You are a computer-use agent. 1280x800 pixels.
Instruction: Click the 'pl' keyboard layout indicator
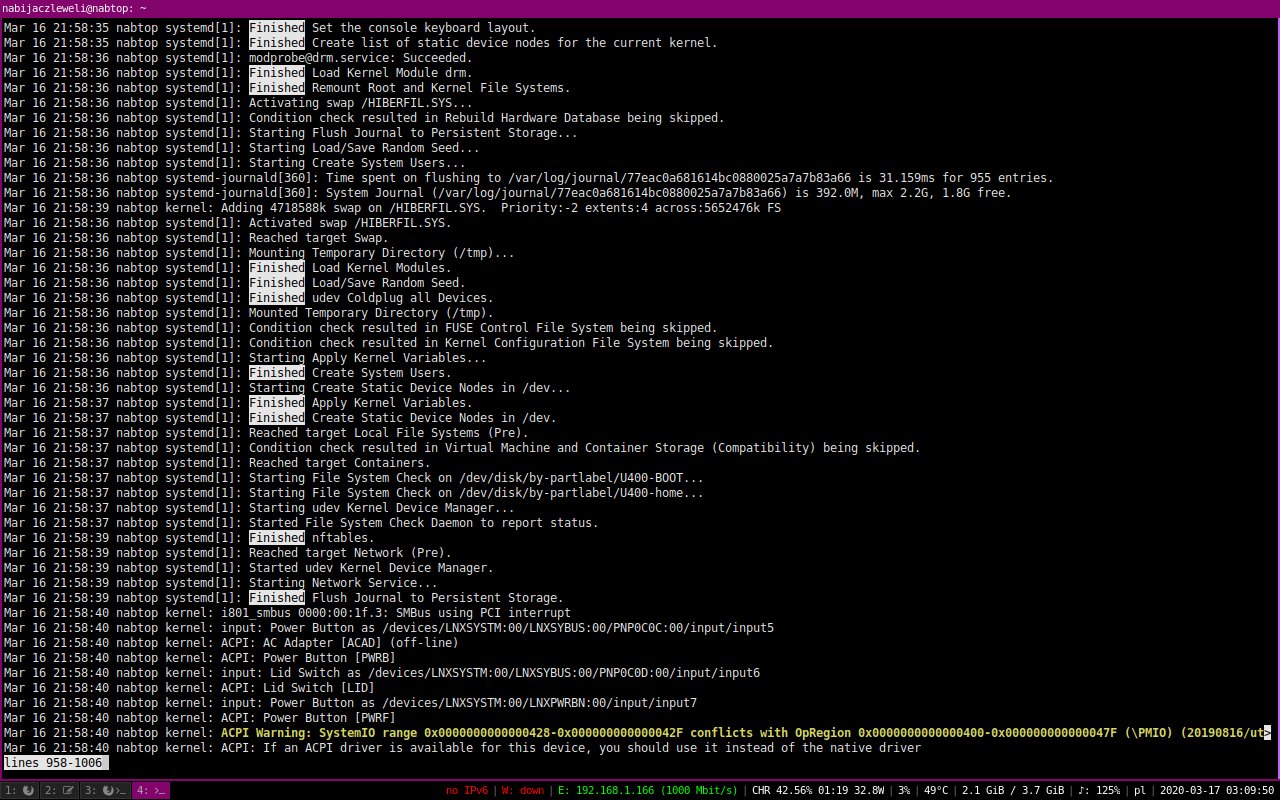coord(1139,790)
